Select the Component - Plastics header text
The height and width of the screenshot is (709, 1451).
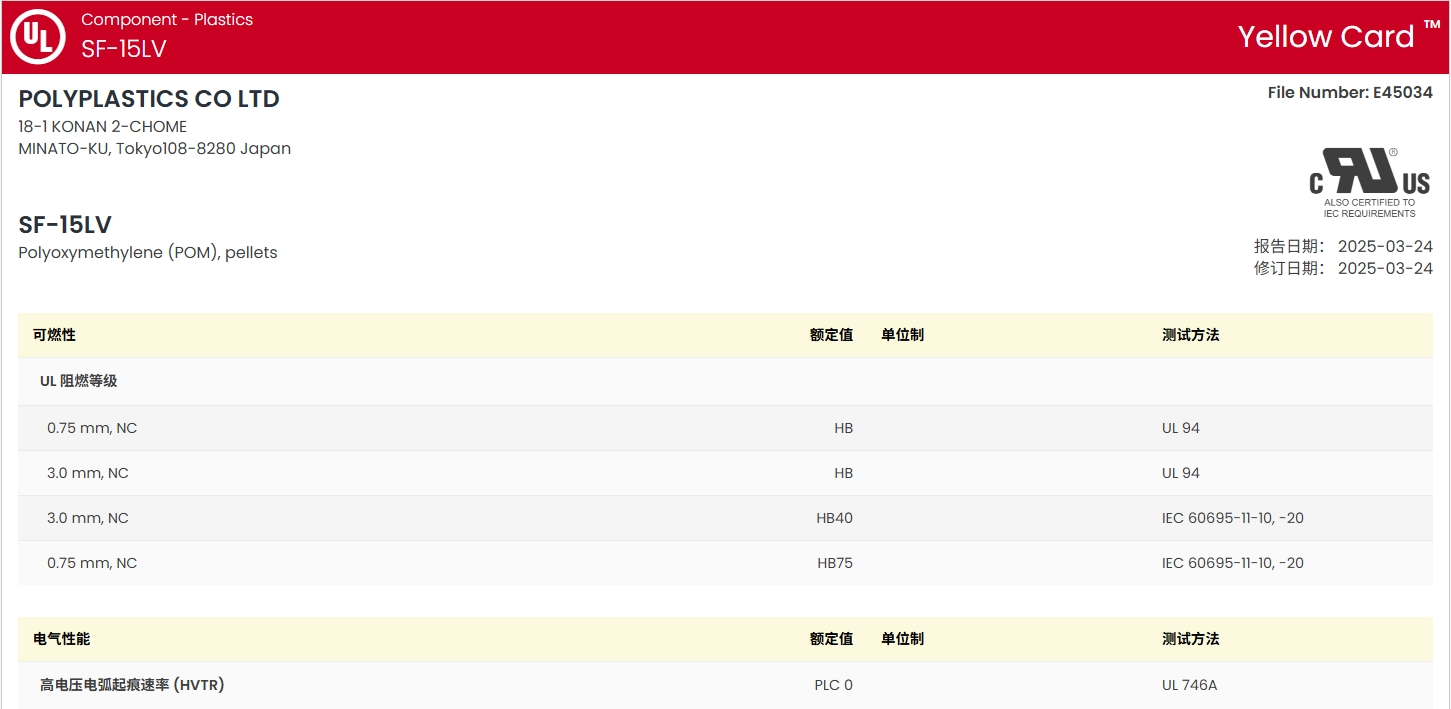167,19
